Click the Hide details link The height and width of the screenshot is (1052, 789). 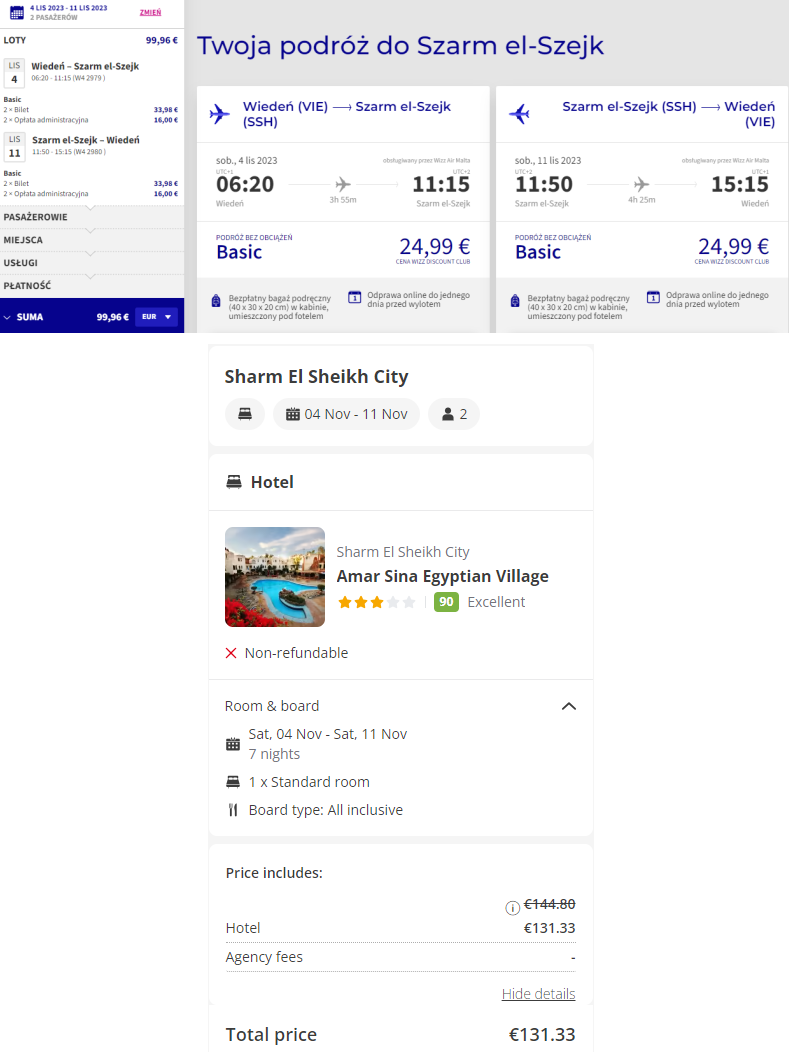(x=538, y=994)
